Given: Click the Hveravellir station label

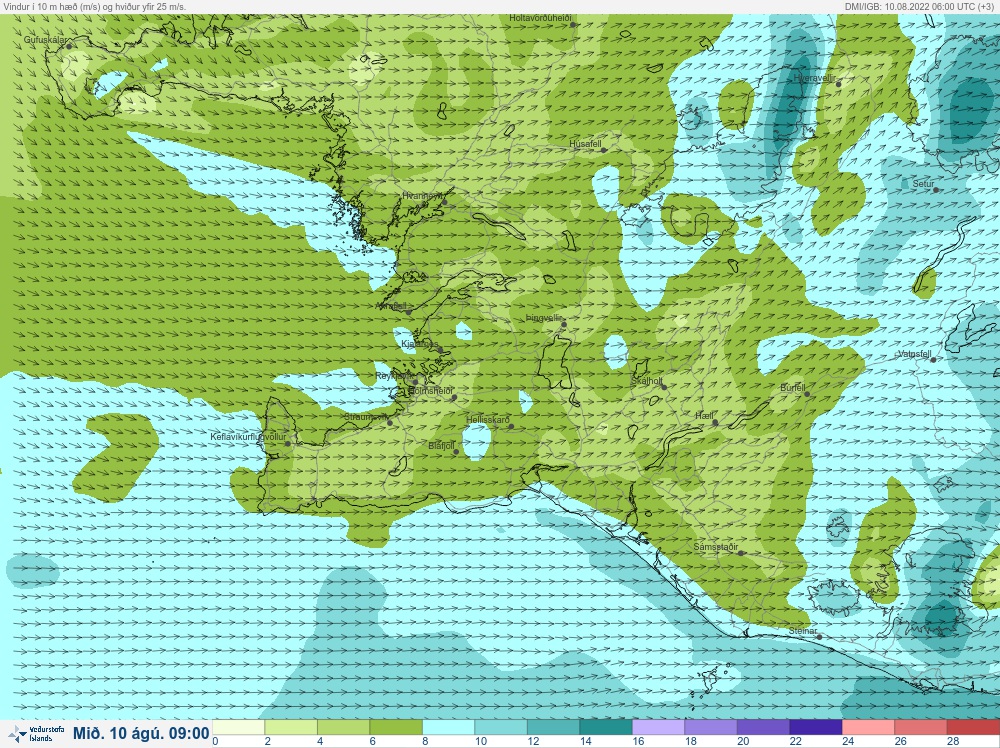Looking at the screenshot, I should pyautogui.click(x=814, y=78).
